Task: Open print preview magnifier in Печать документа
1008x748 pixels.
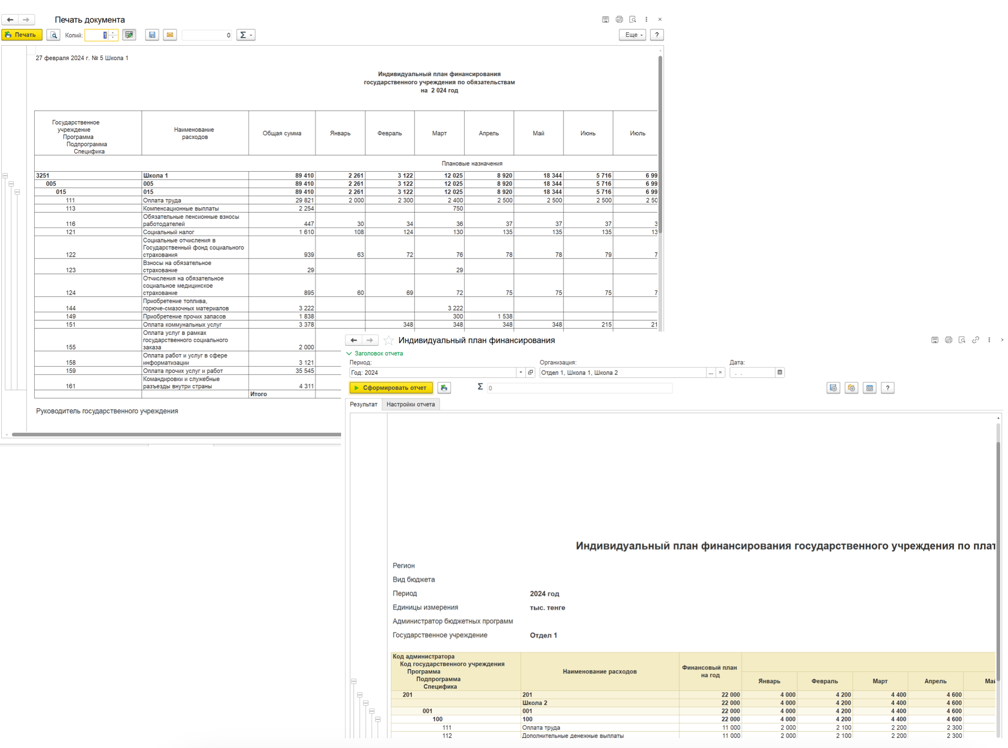Action: (x=54, y=35)
